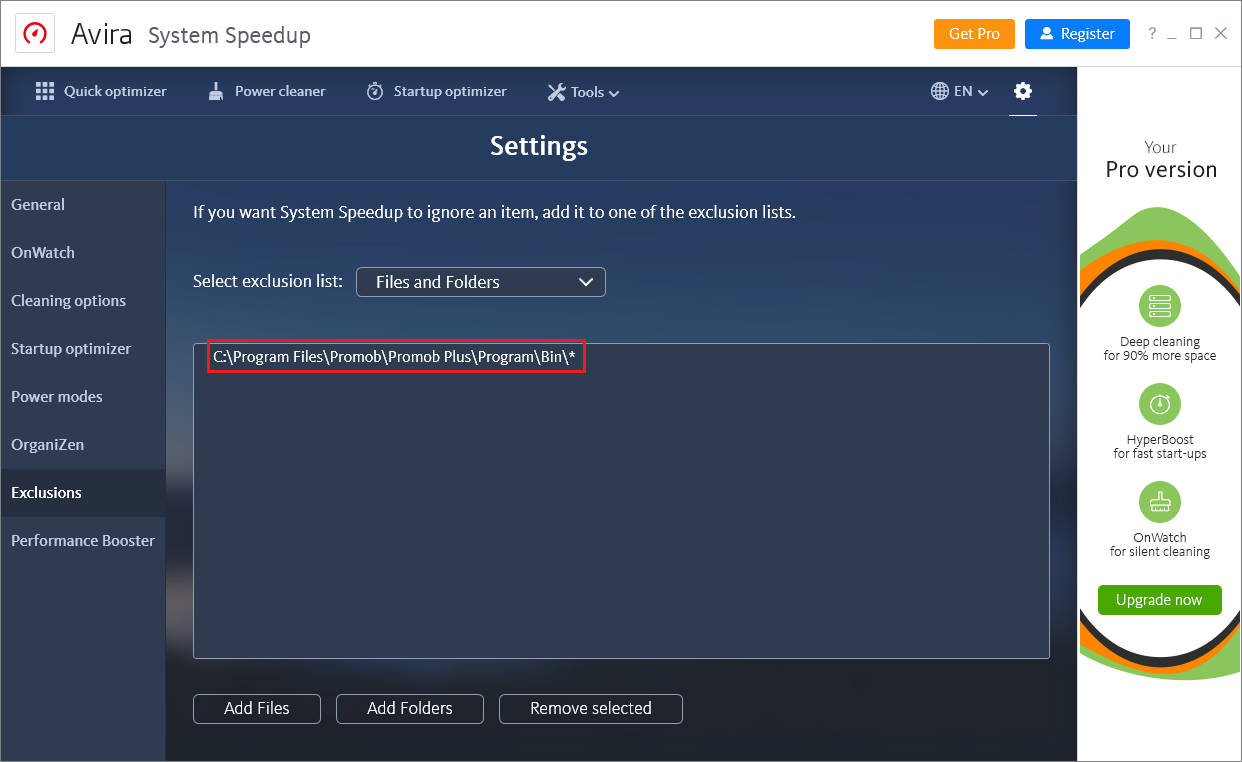1242x762 pixels.
Task: Open the Power cleaner tab
Action: (x=267, y=91)
